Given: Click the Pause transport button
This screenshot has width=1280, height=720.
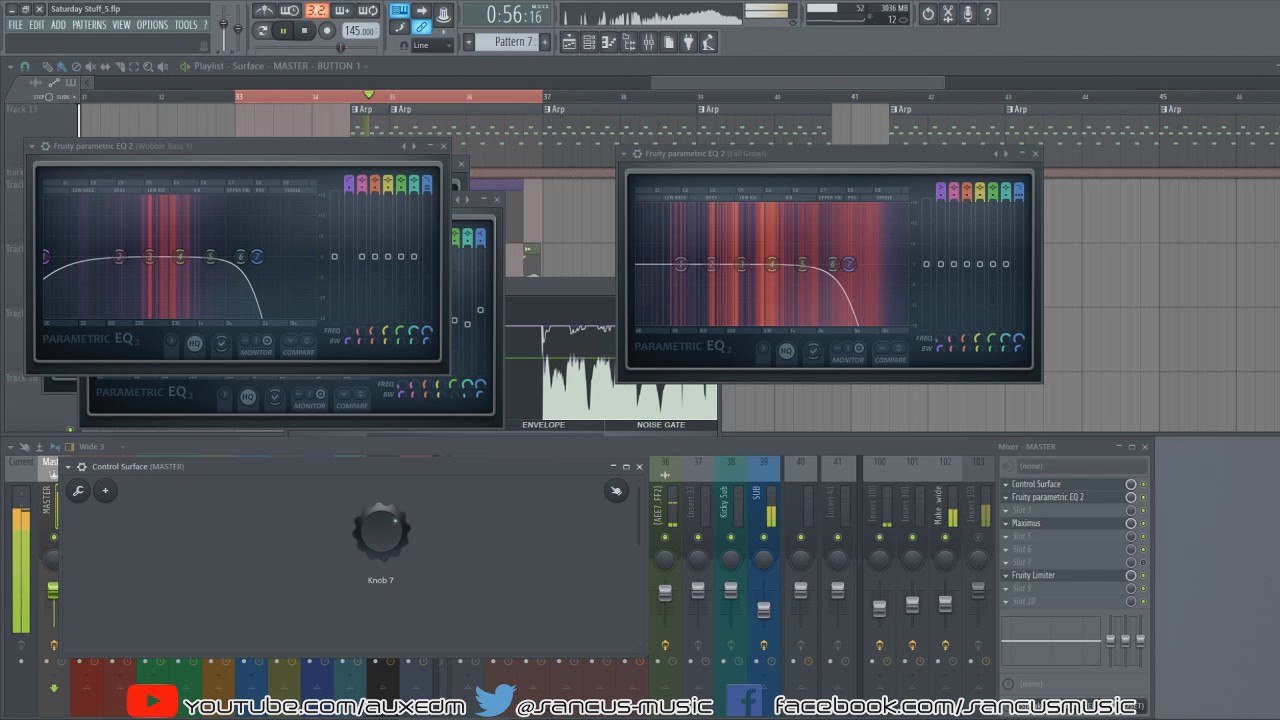Looking at the screenshot, I should (x=283, y=31).
